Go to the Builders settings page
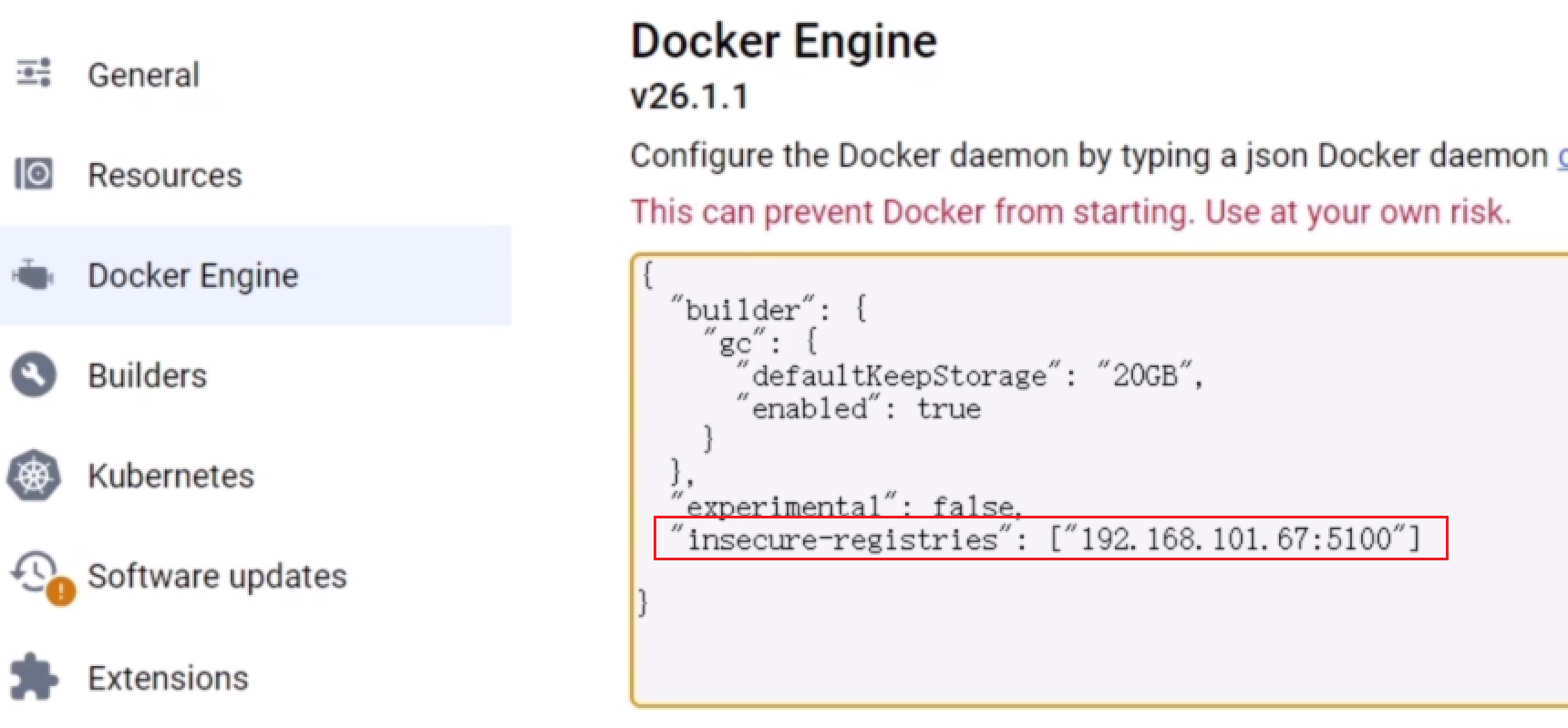Viewport: 1568px width, 728px height. [148, 375]
